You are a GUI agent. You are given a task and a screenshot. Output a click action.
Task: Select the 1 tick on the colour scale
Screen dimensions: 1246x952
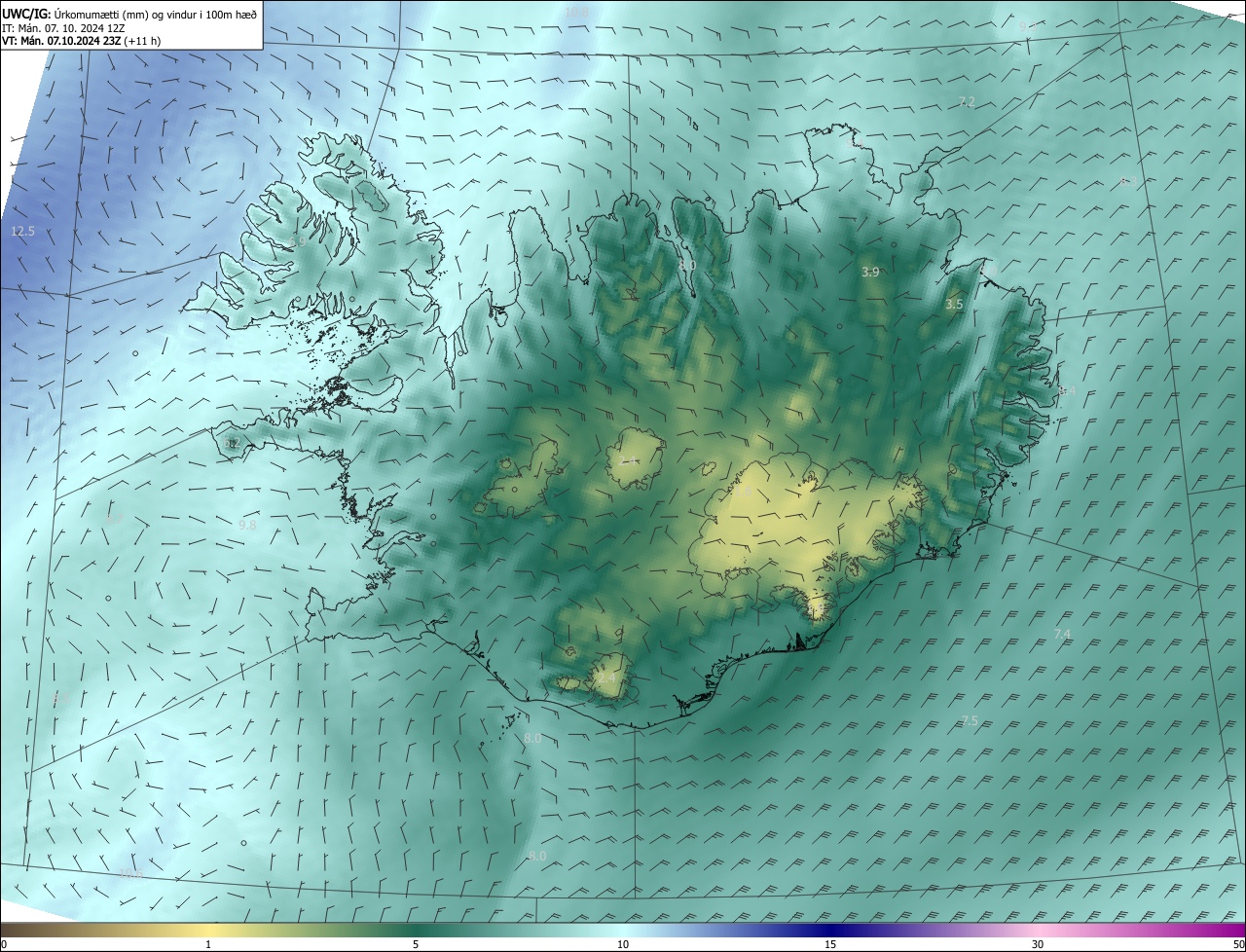point(208,944)
